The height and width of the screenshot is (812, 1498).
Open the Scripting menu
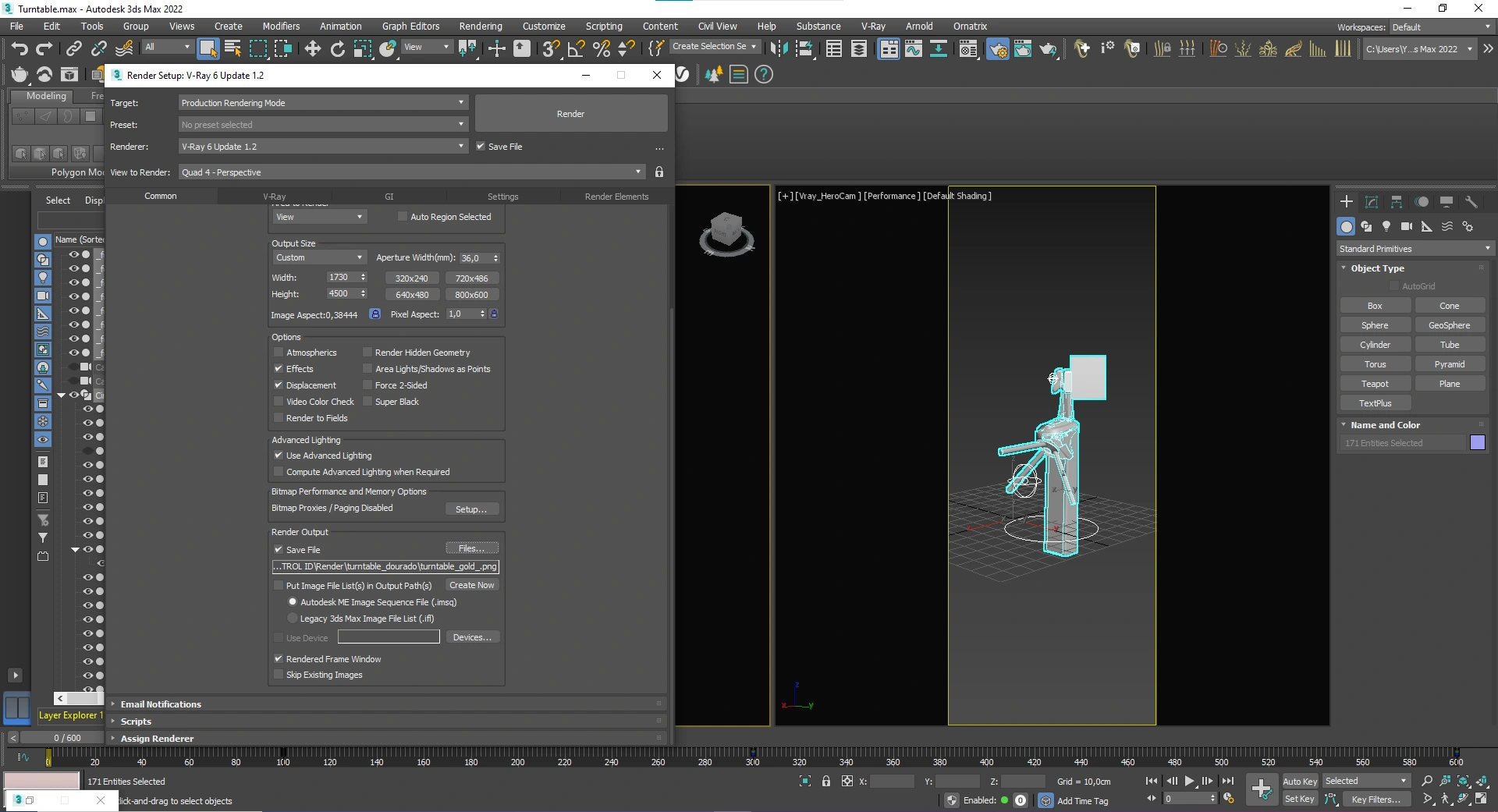(x=604, y=27)
